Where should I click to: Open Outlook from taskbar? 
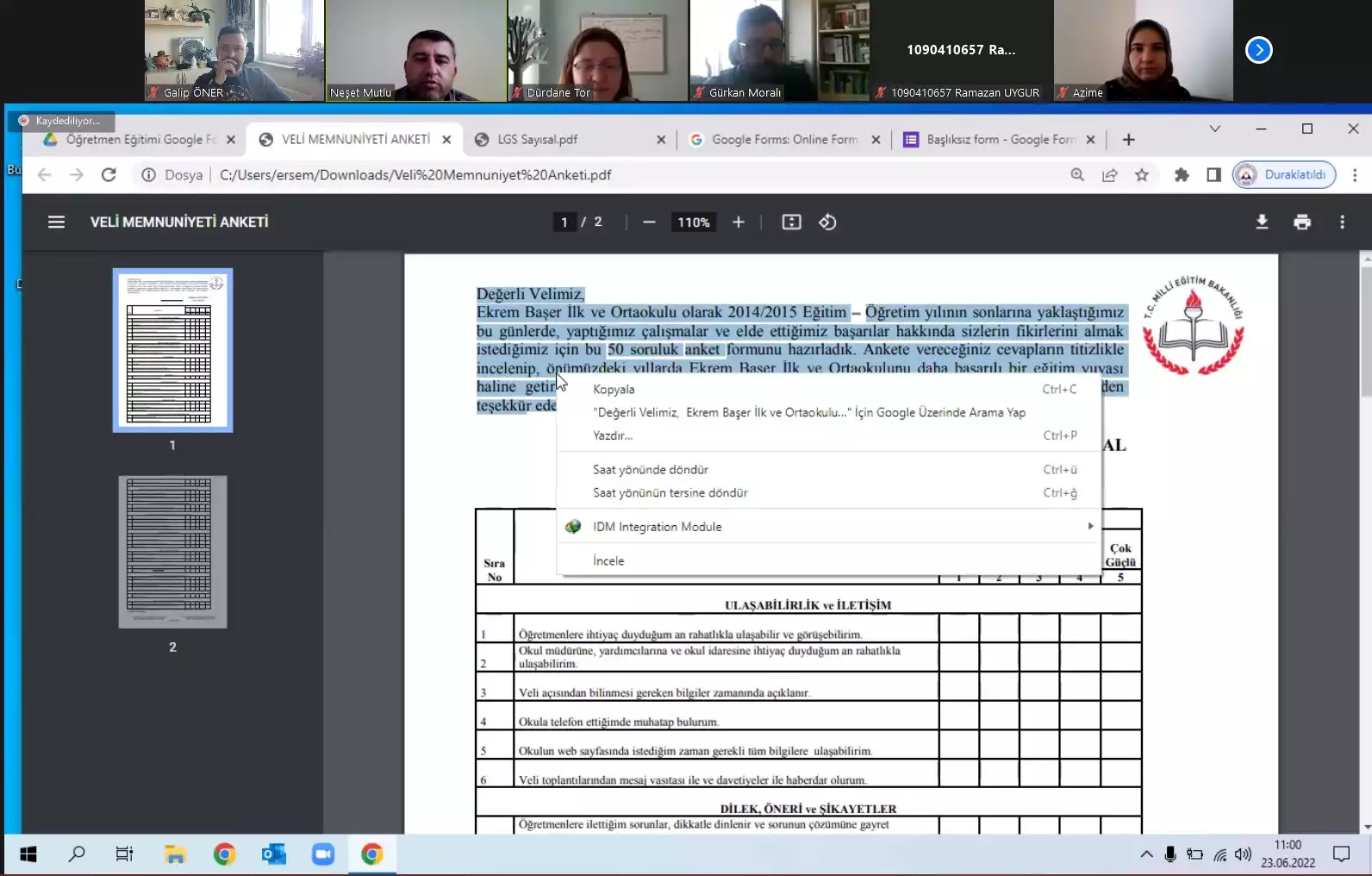tap(274, 854)
